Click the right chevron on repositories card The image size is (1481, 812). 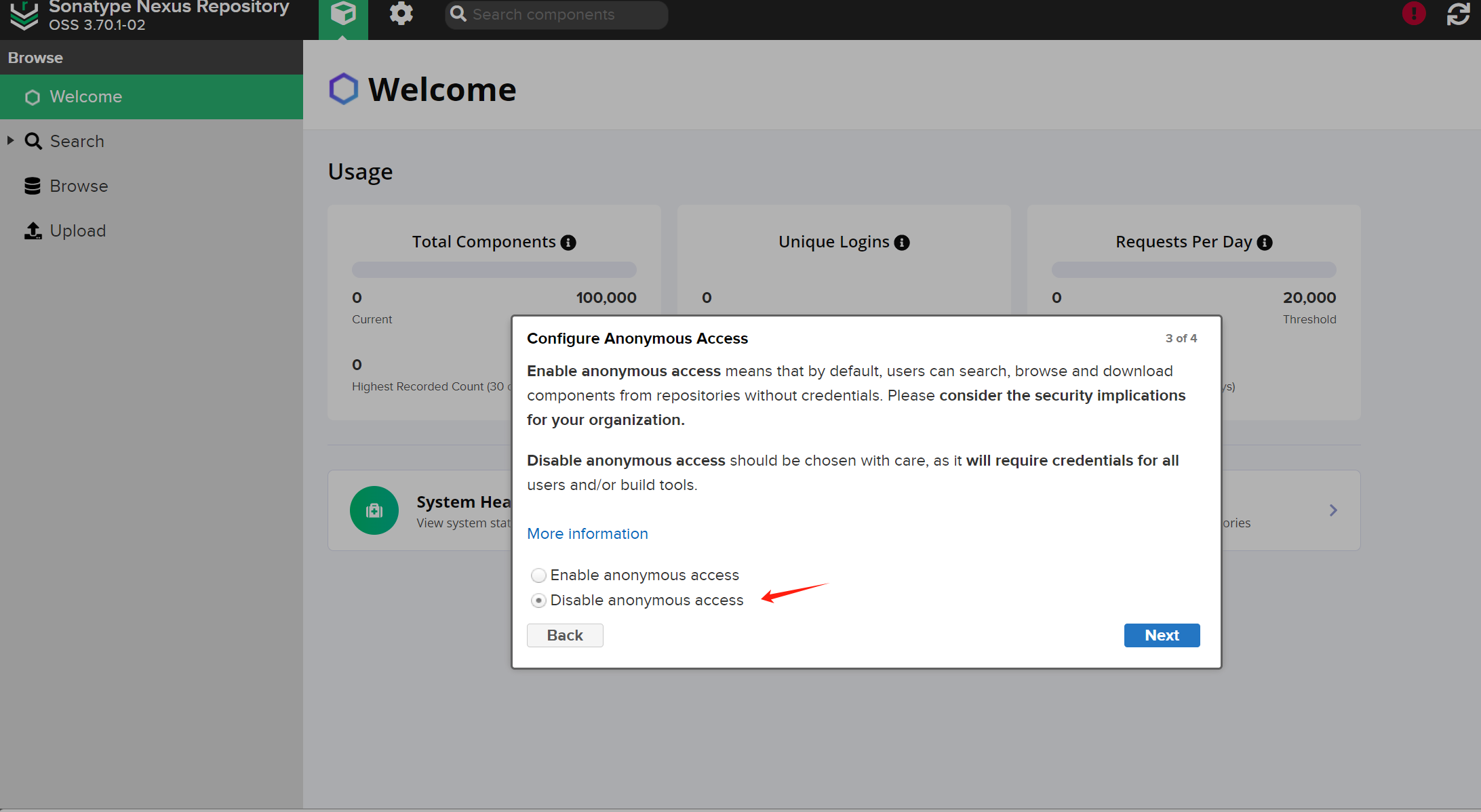1333,510
